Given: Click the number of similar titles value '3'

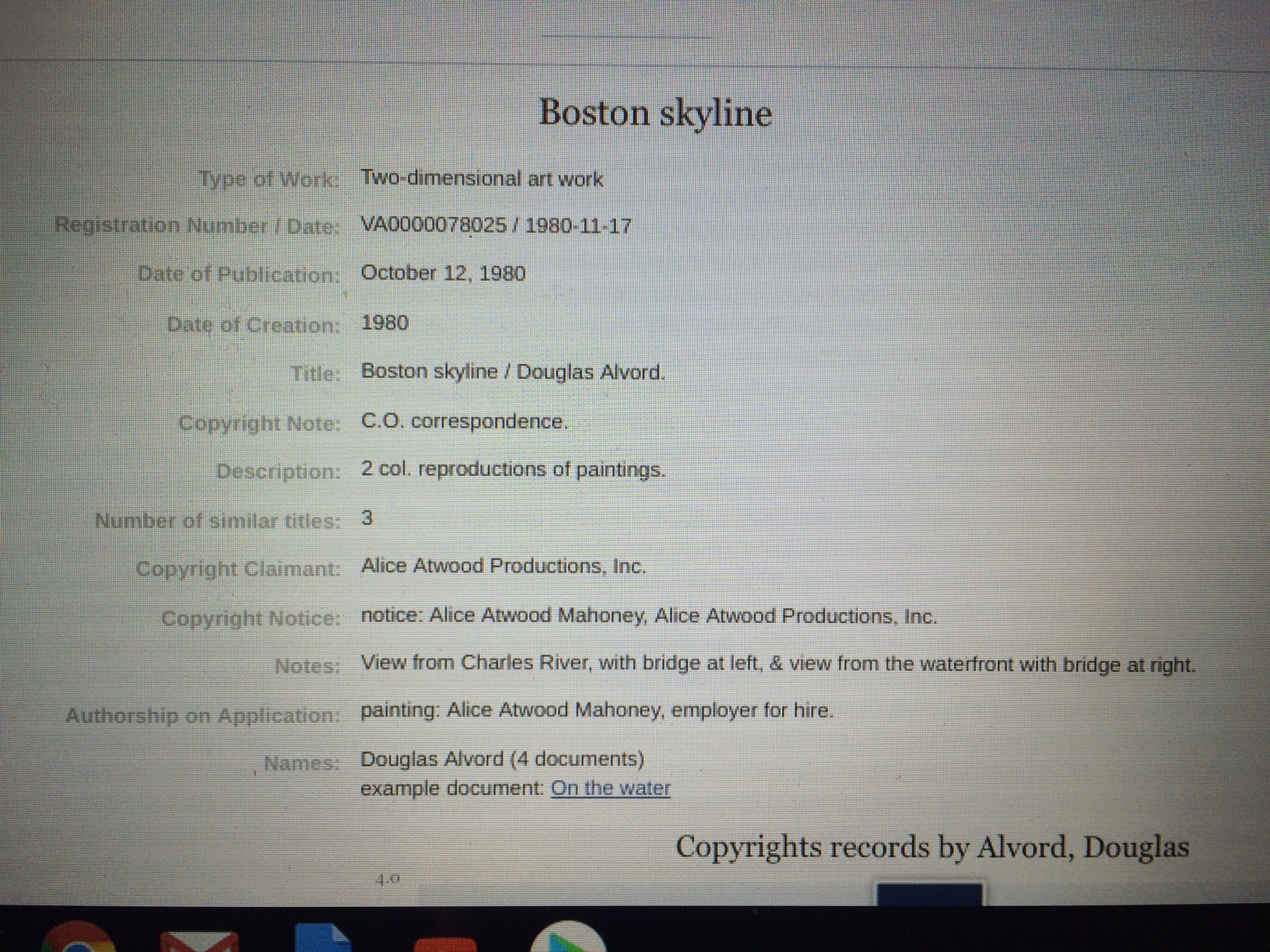Looking at the screenshot, I should coord(367,519).
